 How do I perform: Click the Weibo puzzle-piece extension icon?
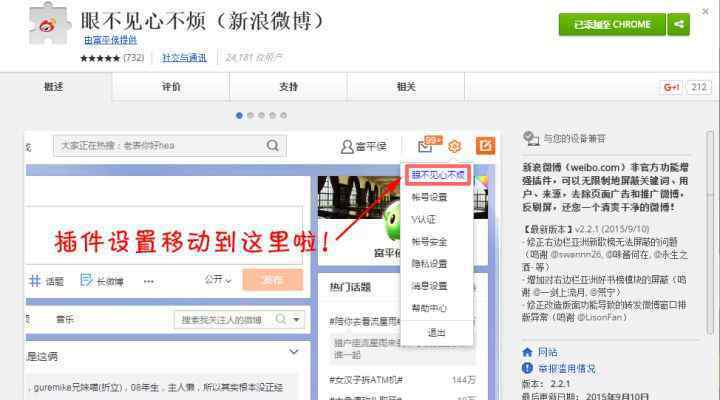click(x=50, y=24)
